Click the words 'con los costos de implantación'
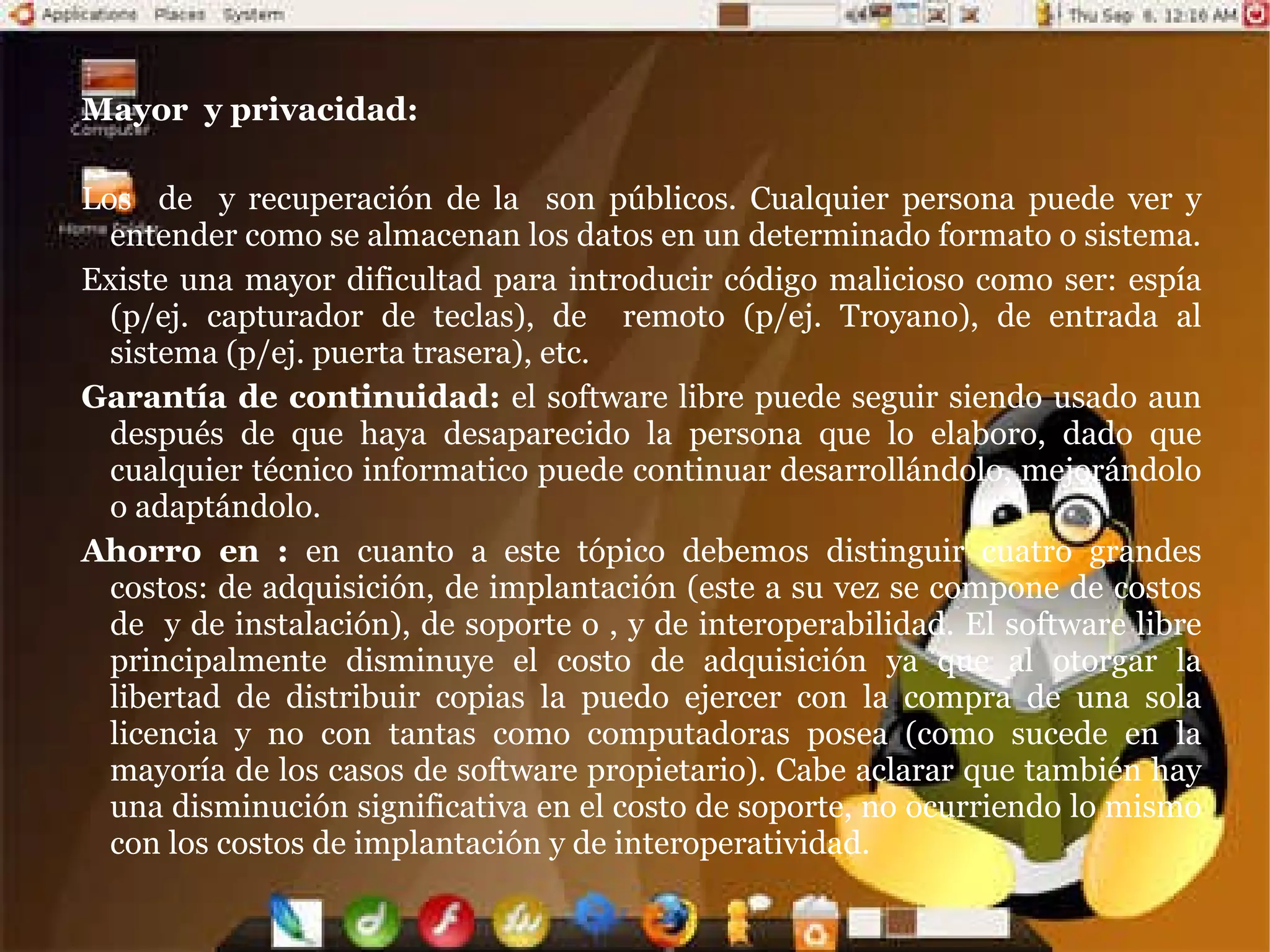Screen dimensions: 1270x952 (326, 843)
